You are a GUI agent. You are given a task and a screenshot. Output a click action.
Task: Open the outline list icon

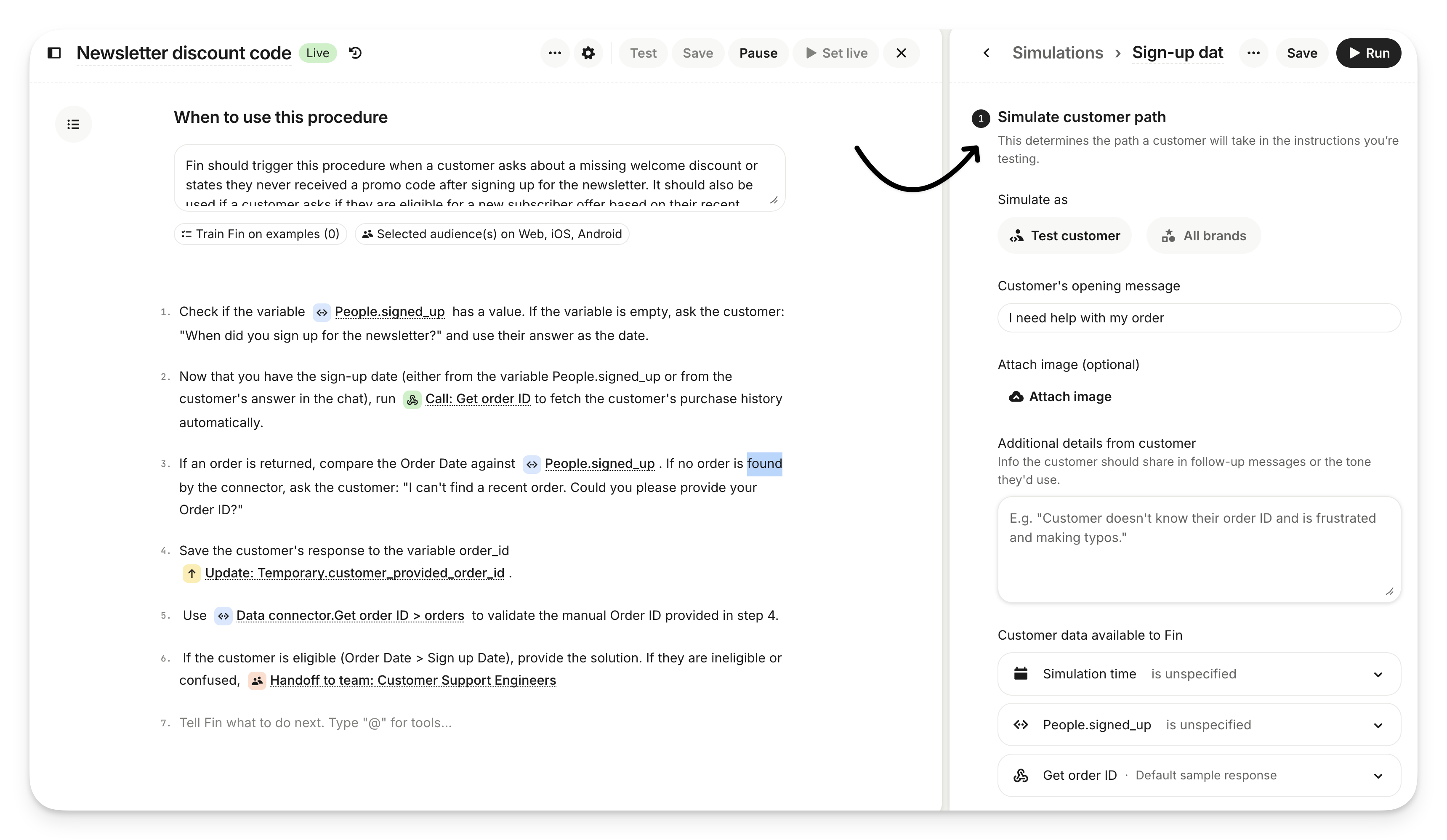(x=74, y=124)
